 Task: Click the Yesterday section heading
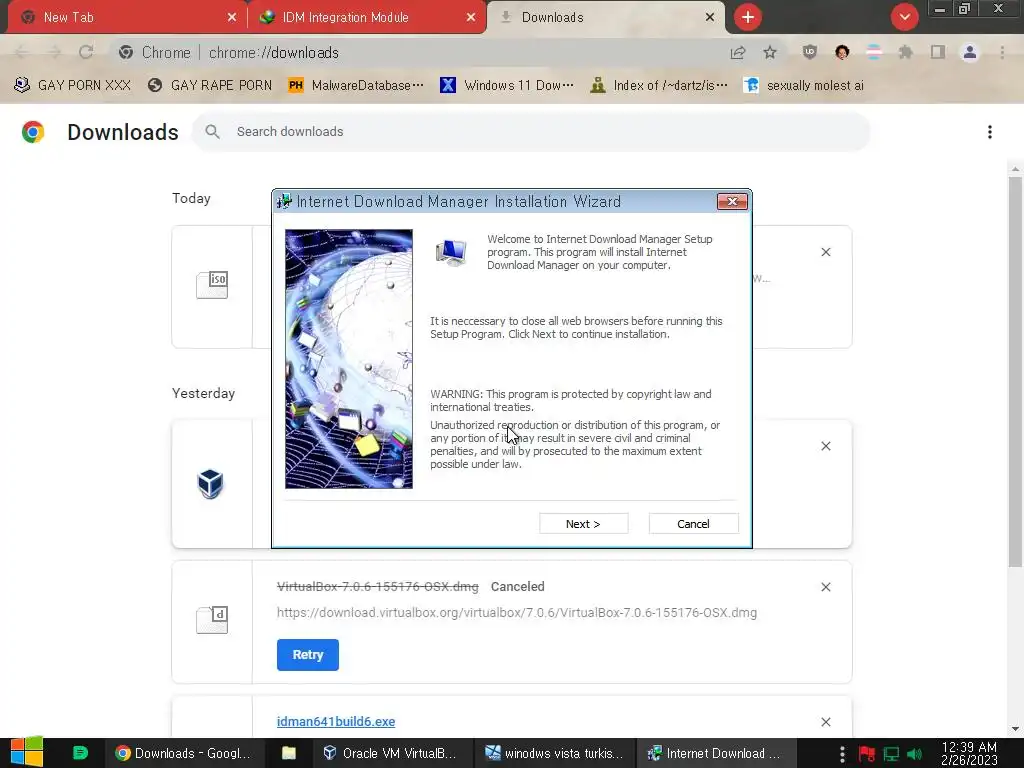(x=203, y=393)
